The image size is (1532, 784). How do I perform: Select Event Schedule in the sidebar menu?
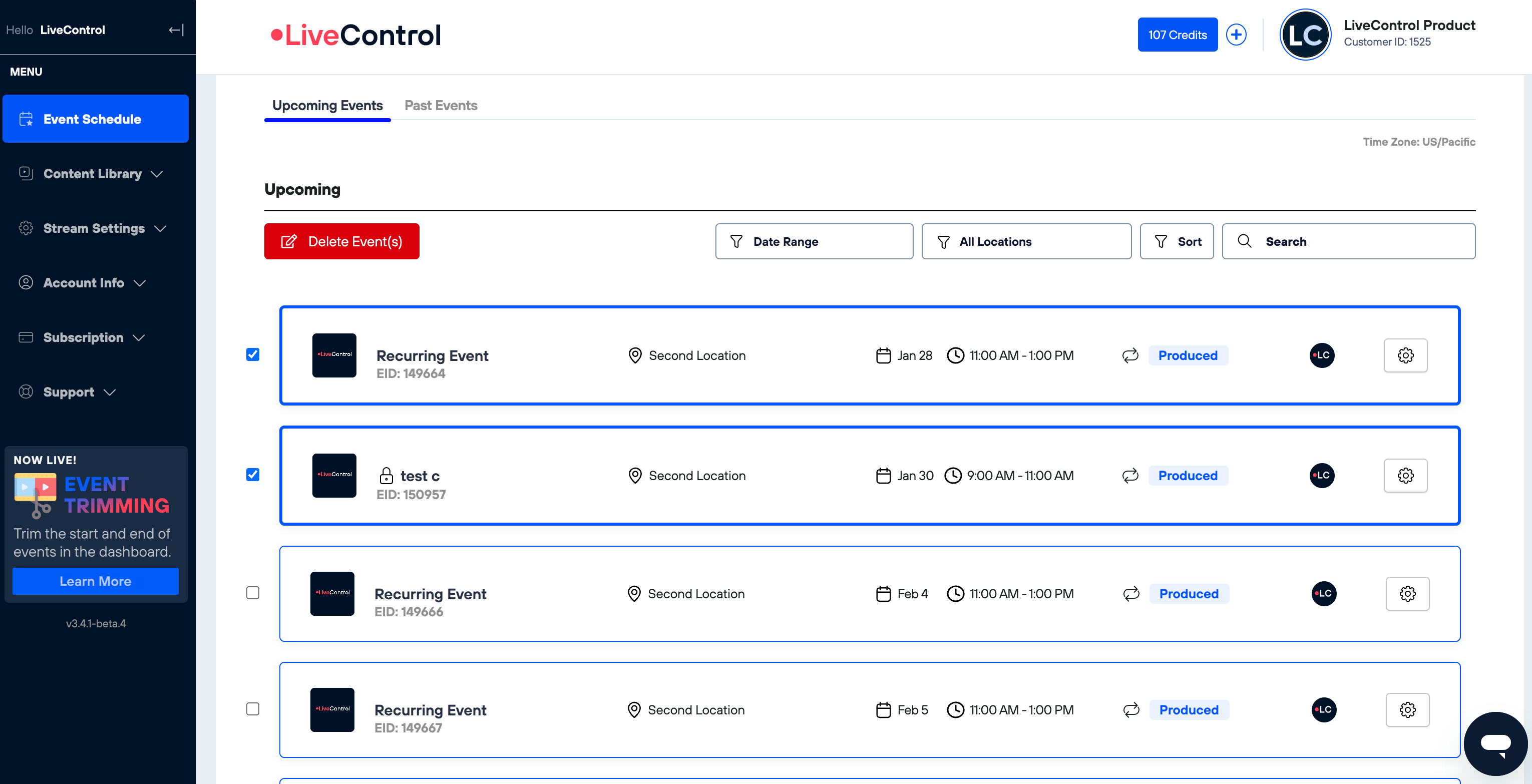tap(95, 119)
